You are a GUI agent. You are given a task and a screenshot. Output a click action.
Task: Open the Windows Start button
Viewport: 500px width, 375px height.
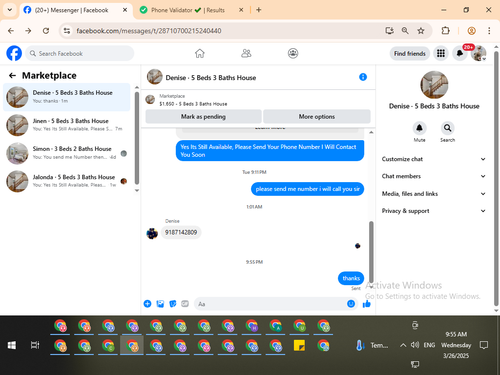12,345
